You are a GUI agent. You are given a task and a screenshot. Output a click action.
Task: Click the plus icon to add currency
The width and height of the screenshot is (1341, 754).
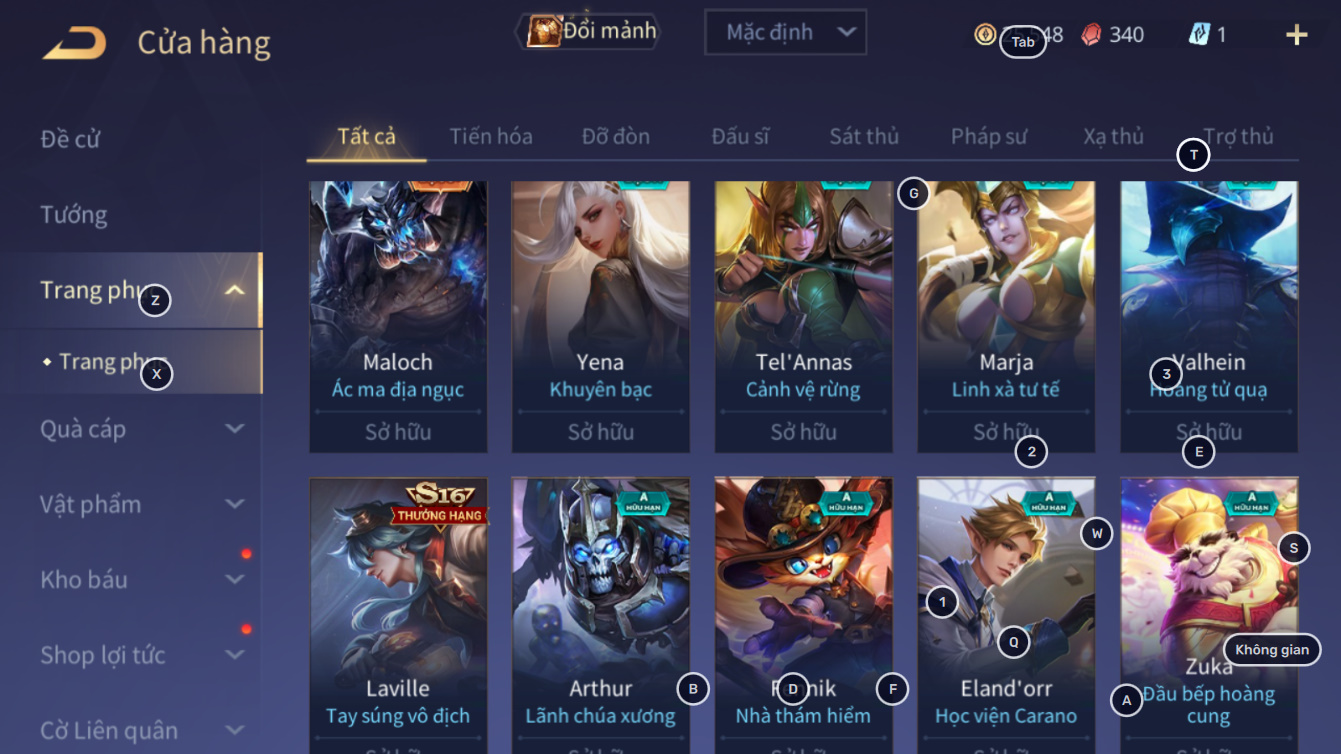[x=1296, y=35]
